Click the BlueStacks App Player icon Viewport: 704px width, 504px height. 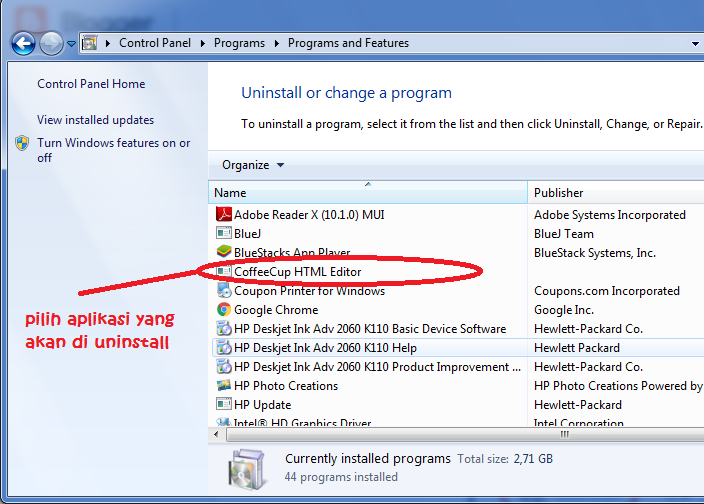pos(224,252)
